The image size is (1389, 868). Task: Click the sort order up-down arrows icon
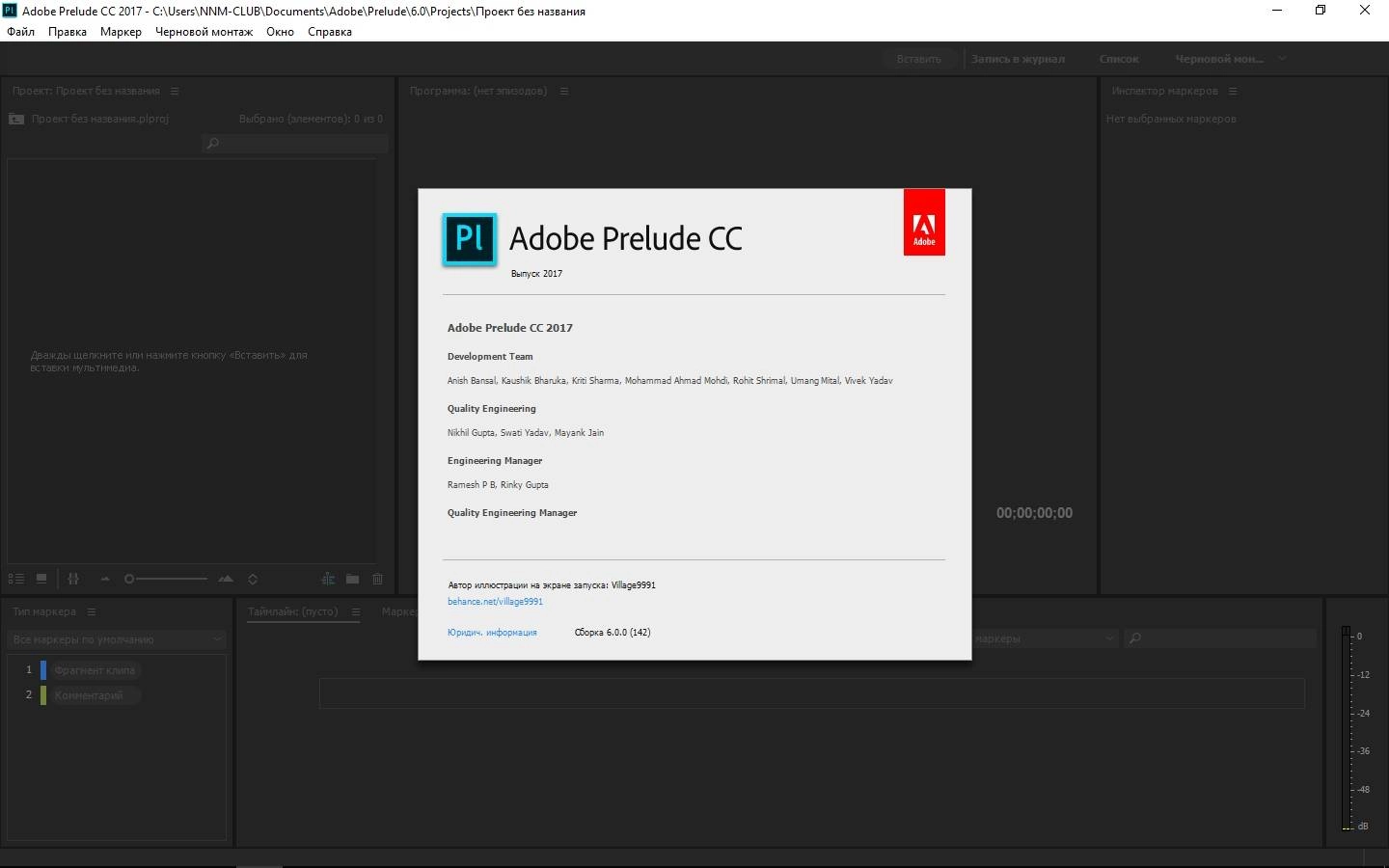(x=253, y=579)
